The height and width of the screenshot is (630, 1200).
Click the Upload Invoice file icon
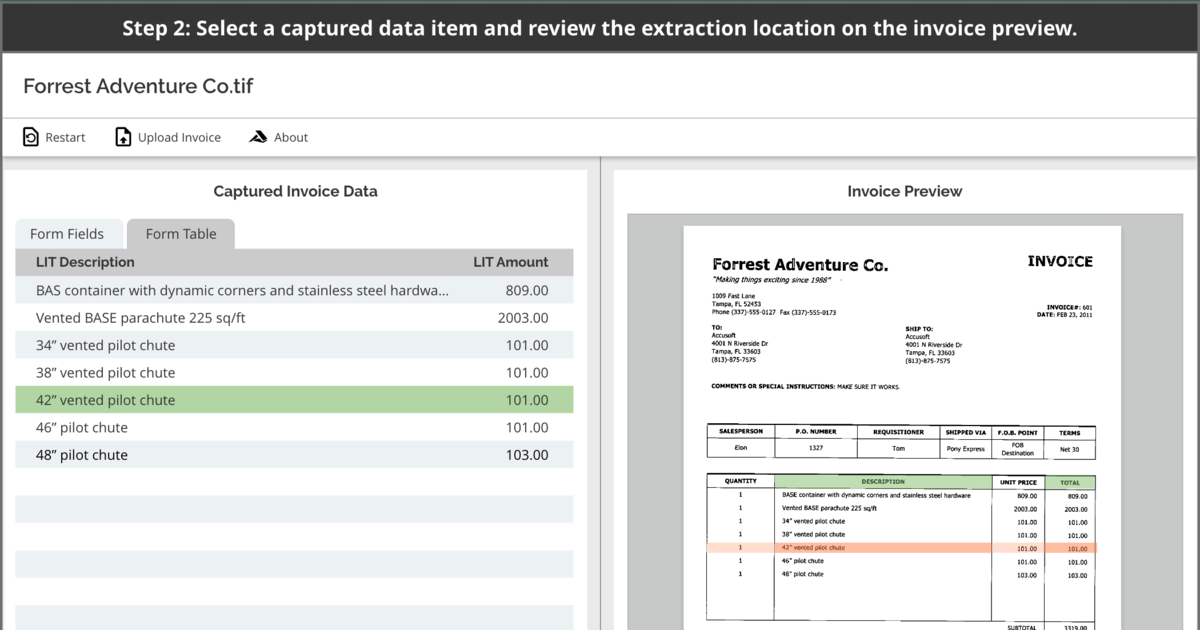click(121, 137)
